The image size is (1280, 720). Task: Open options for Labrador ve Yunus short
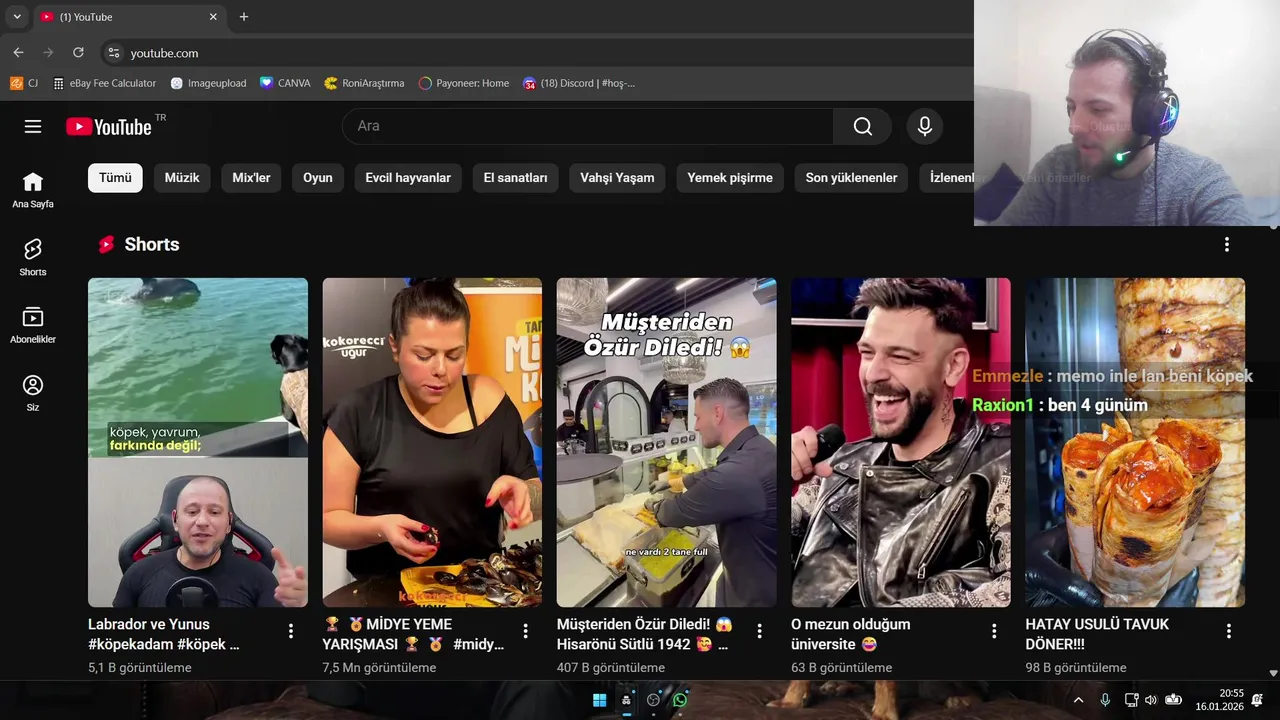(x=291, y=631)
